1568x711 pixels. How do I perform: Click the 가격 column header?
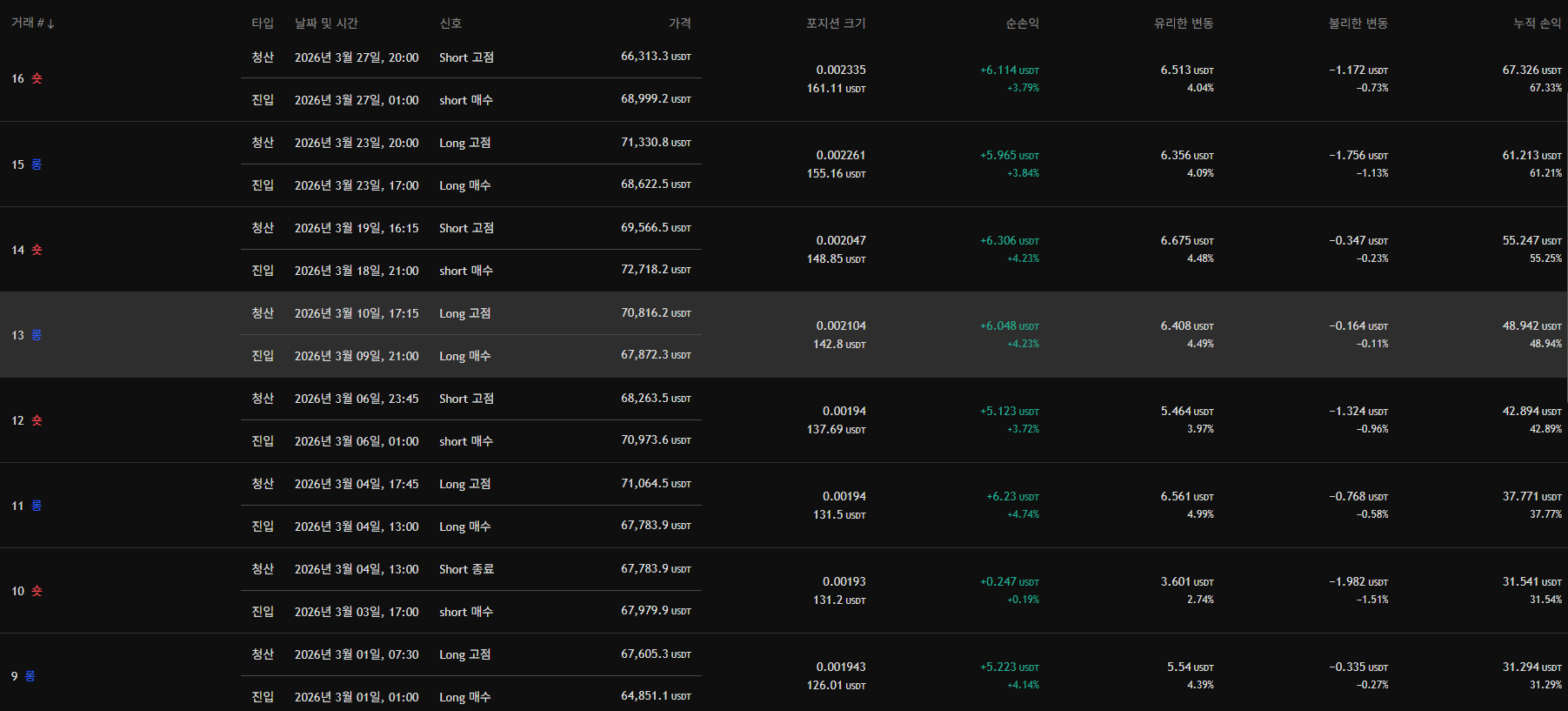(x=679, y=23)
